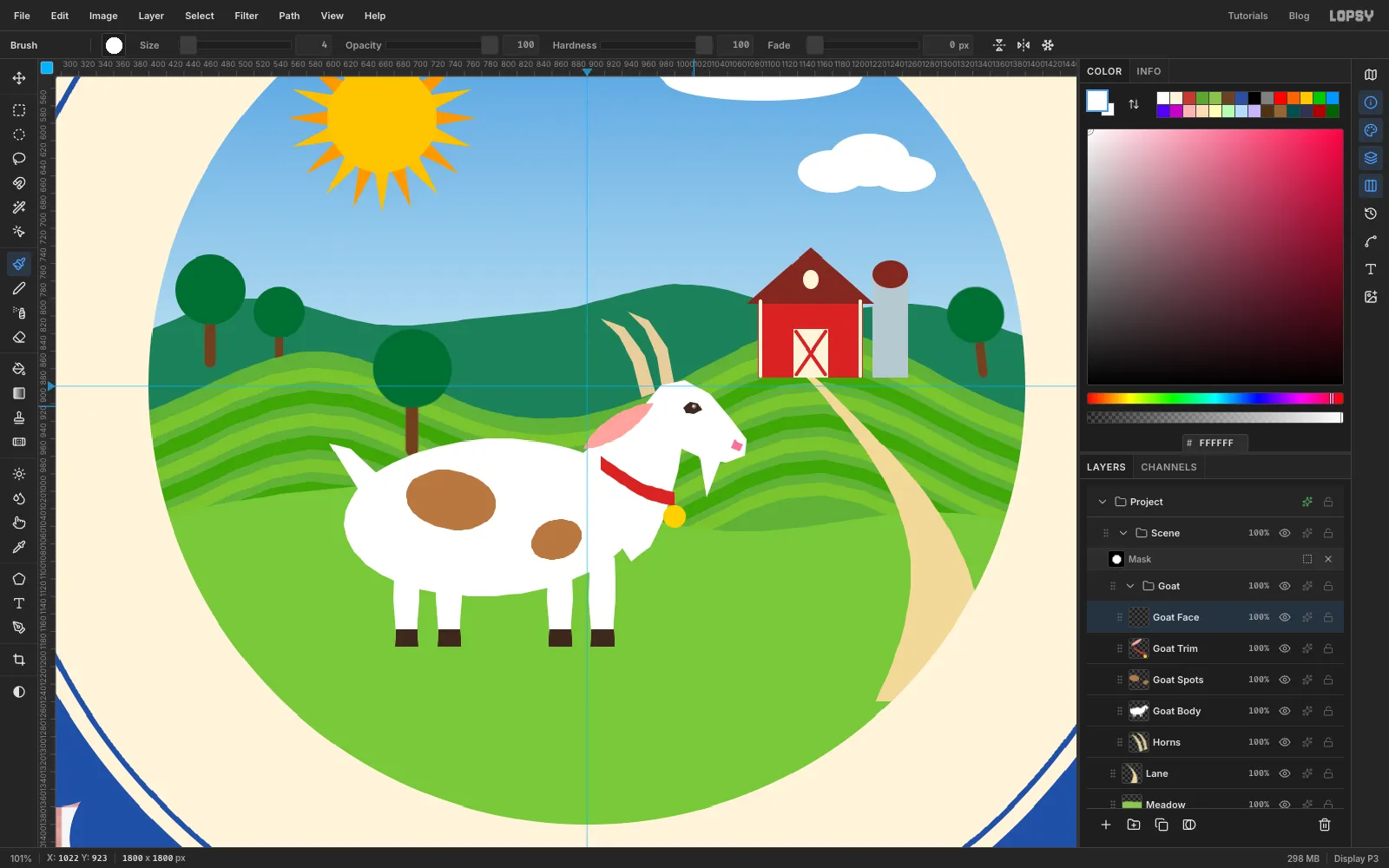
Task: Collapse the Project folder
Action: tap(1103, 502)
